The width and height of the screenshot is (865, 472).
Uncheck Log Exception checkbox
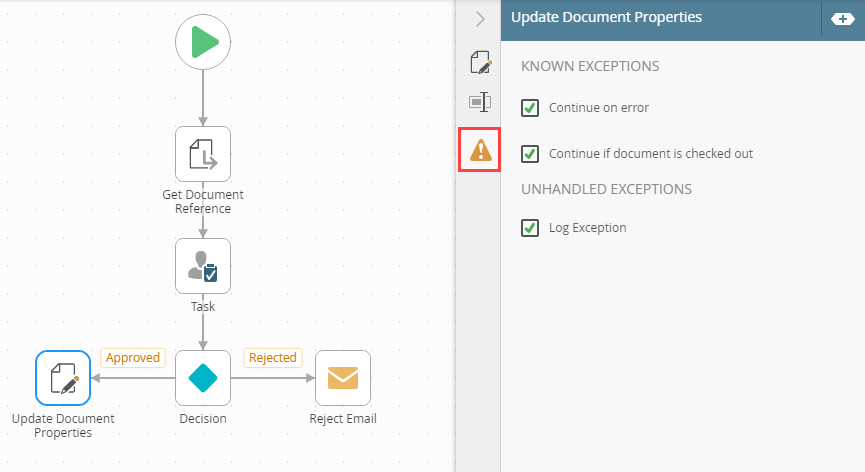530,227
